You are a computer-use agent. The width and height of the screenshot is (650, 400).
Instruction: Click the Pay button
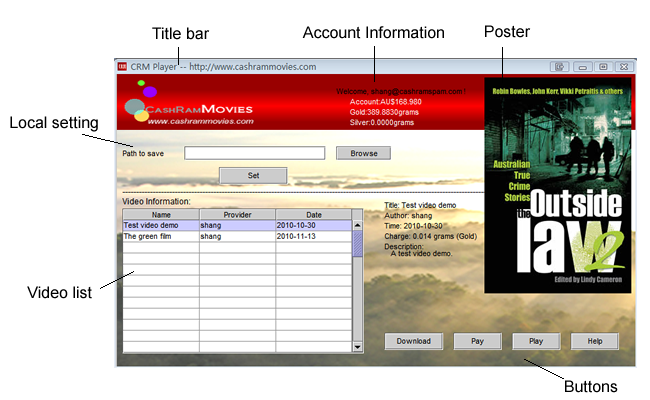click(x=477, y=341)
